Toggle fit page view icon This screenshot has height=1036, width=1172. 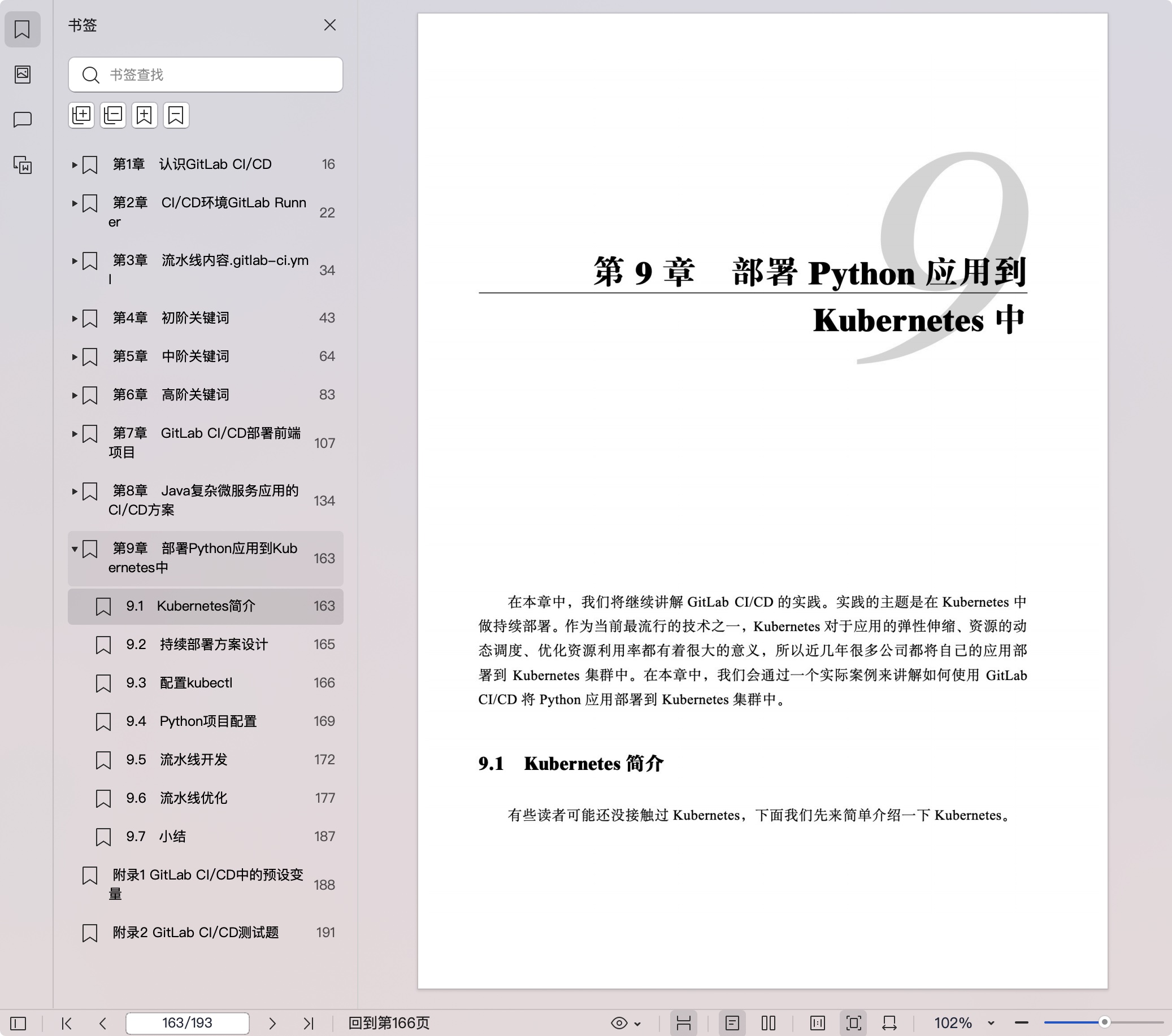pos(854,1024)
